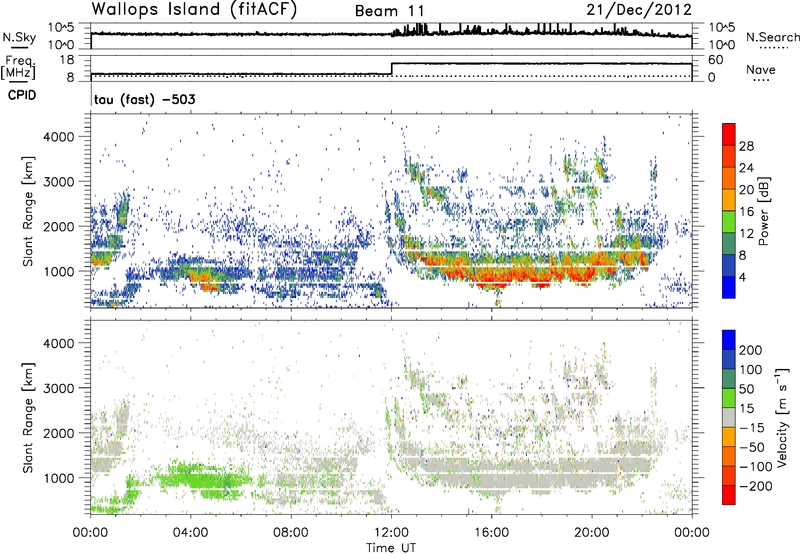This screenshot has width=800, height=554.
Task: Pick the red bottom of the velocity colorbar
Action: pyautogui.click(x=729, y=495)
